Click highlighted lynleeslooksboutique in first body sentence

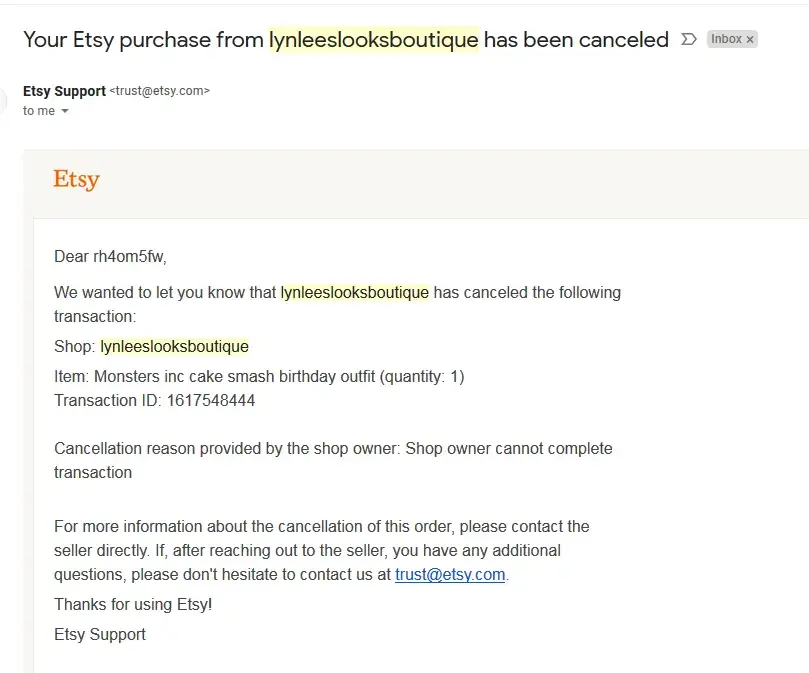pyautogui.click(x=354, y=293)
